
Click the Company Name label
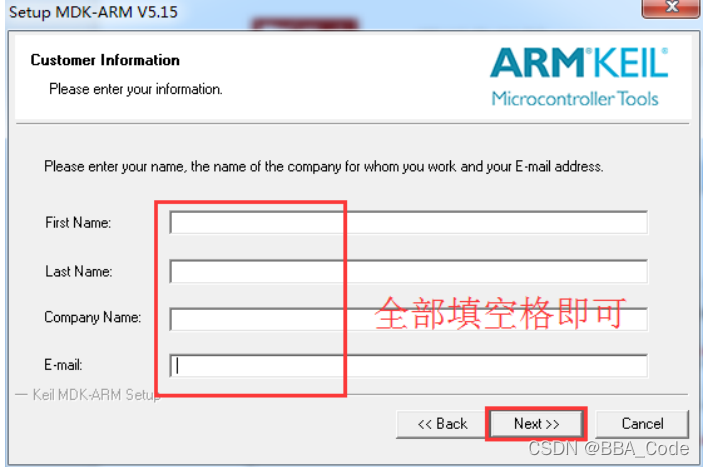92,317
